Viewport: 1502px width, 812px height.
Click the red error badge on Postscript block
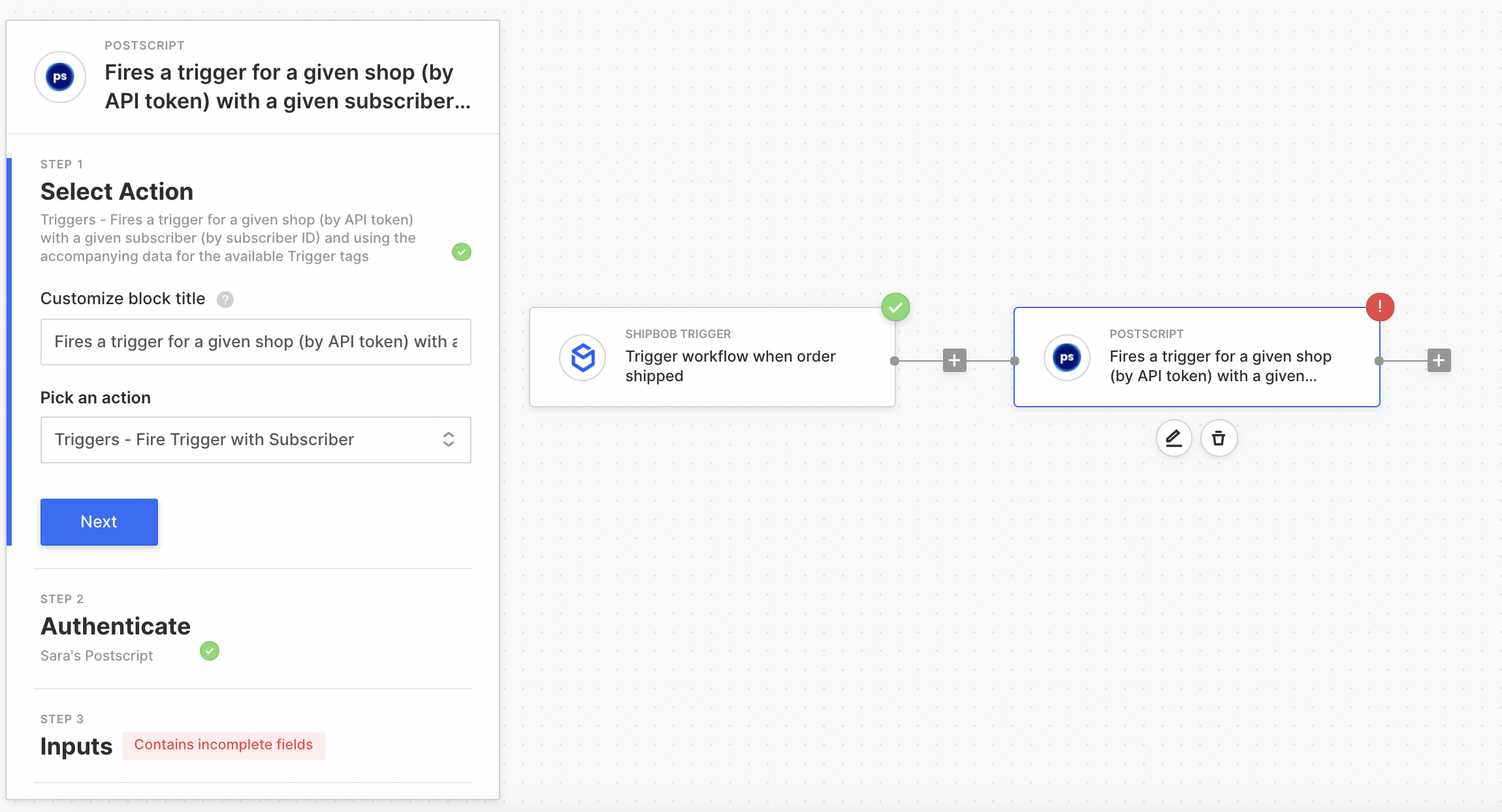pyautogui.click(x=1380, y=307)
